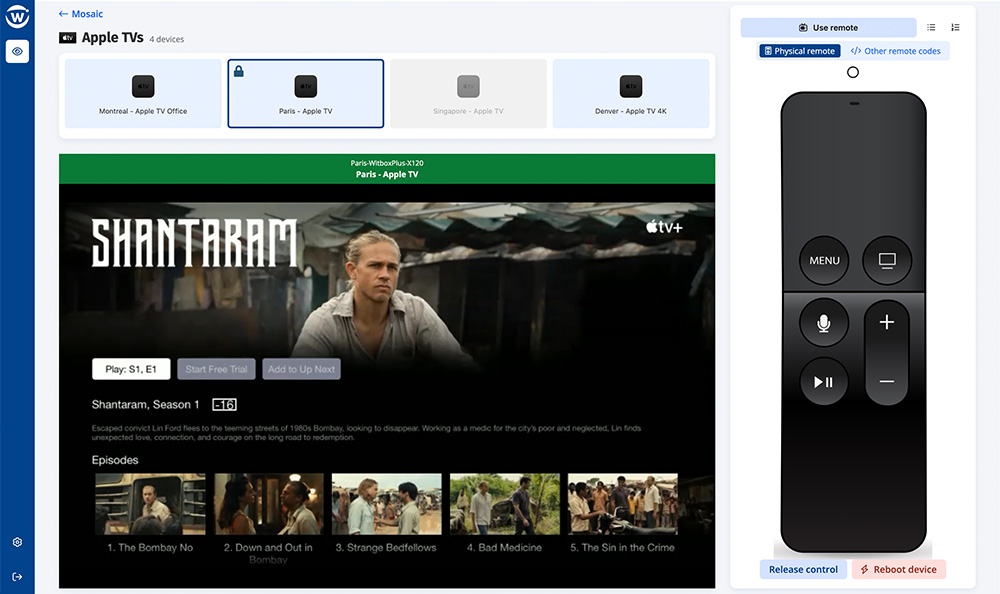The width and height of the screenshot is (1000, 594).
Task: Select Denver - Apple TV 4K device
Action: point(631,94)
